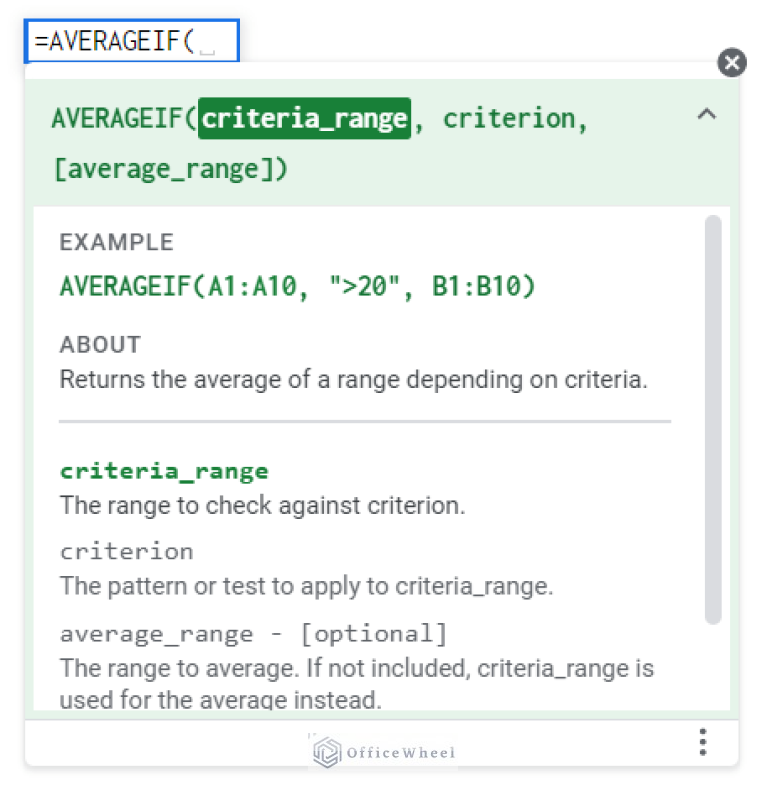Click the green criteria_range parameter heading

164,471
